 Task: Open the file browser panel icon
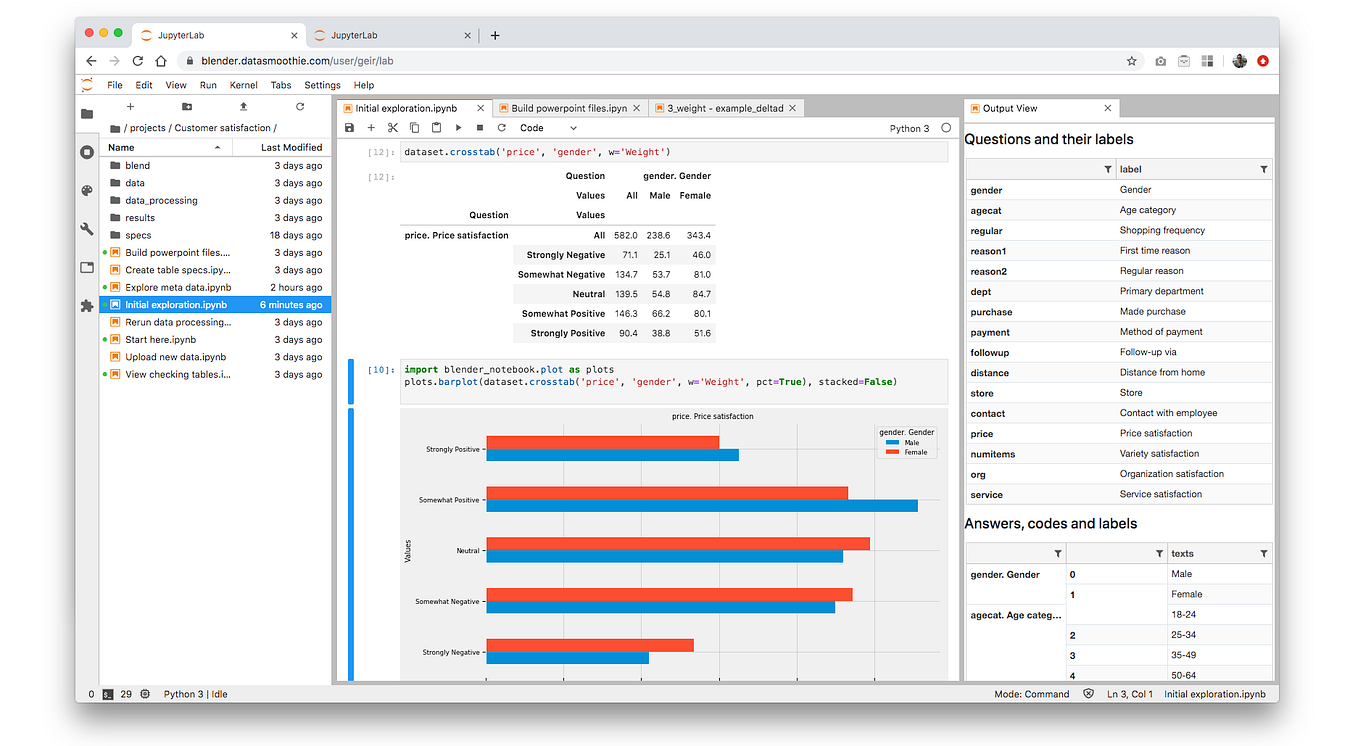click(87, 113)
